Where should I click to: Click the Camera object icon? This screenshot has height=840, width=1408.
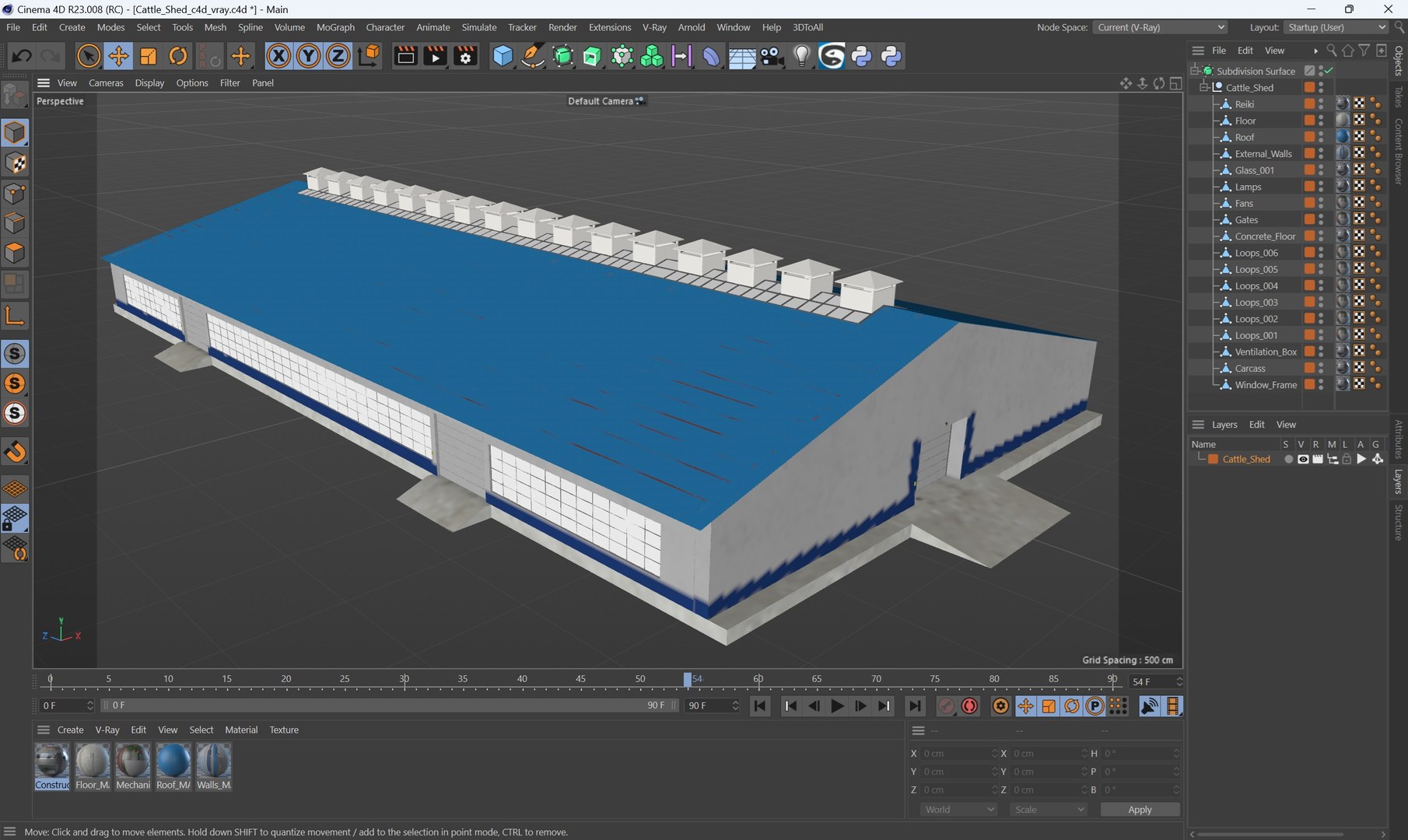pyautogui.click(x=772, y=56)
